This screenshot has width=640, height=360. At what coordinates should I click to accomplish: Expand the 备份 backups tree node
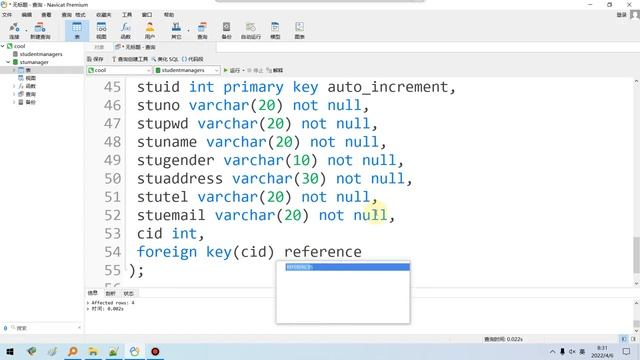point(14,102)
